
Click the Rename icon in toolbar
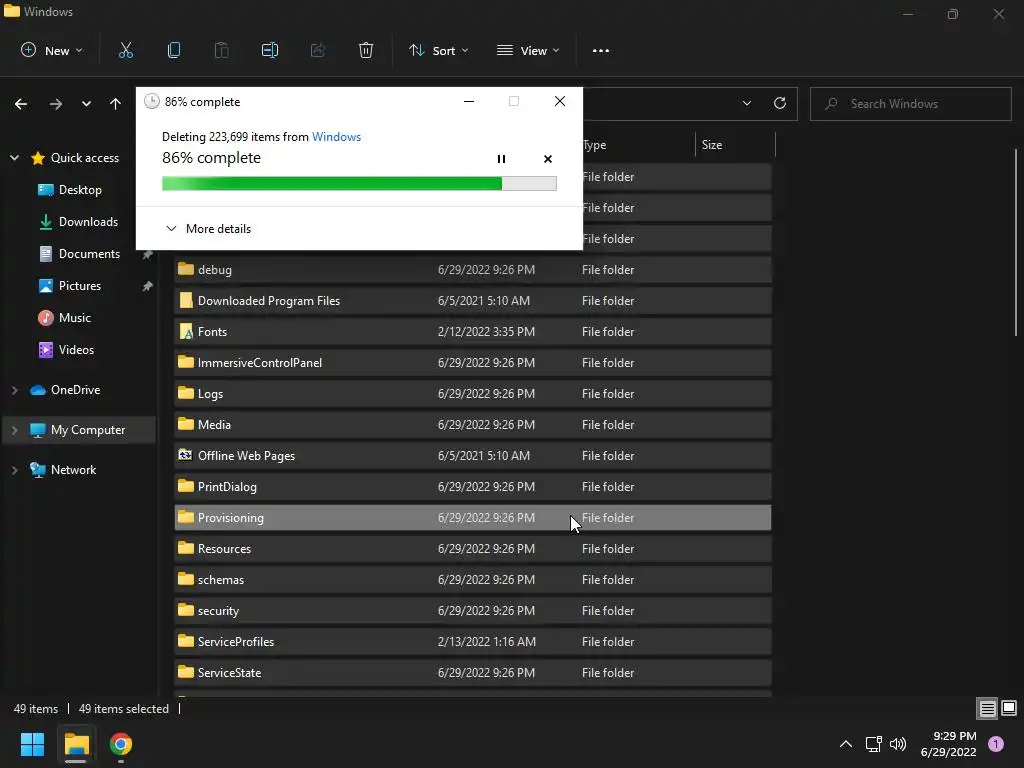(270, 50)
